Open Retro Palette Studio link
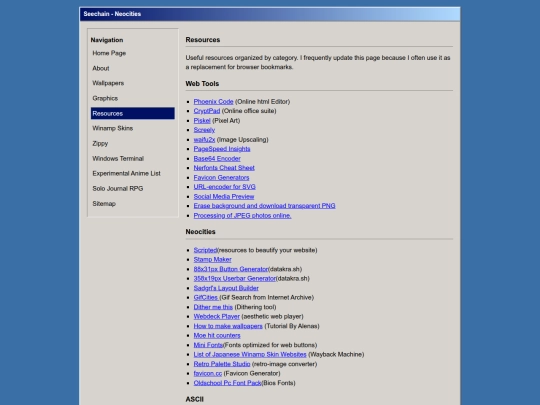540x405 pixels. click(222, 364)
